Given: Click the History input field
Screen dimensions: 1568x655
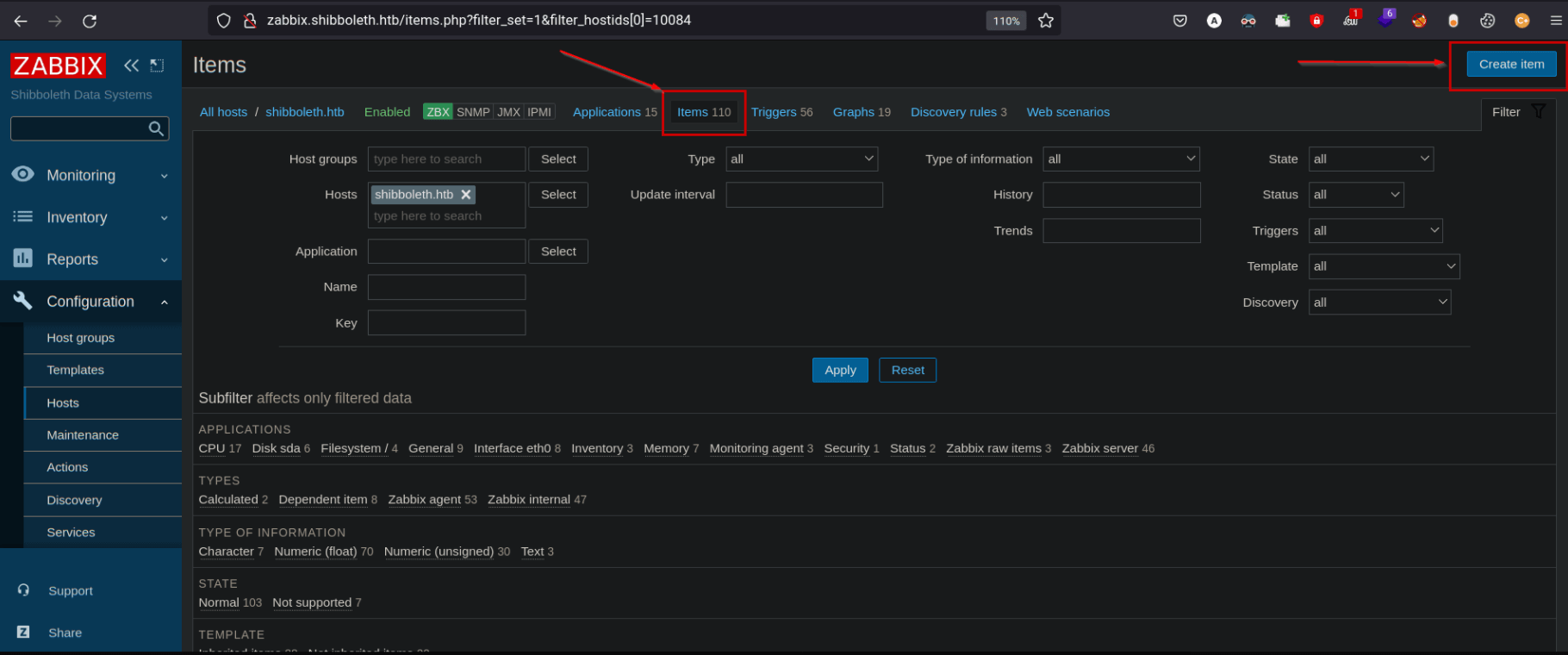Looking at the screenshot, I should (1122, 195).
